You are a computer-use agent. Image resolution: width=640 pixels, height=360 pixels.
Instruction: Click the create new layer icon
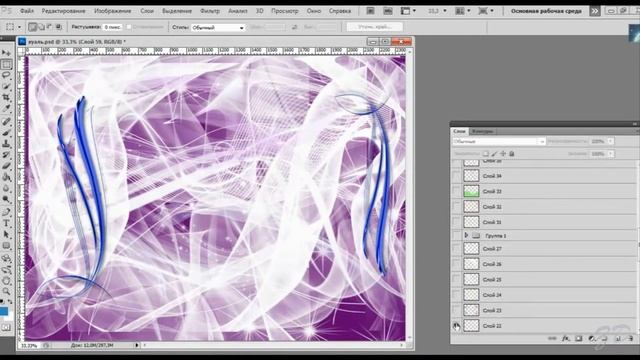[x=618, y=338]
